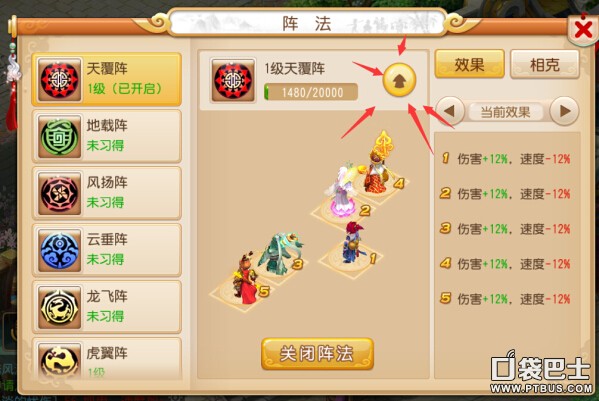Screen dimensions: 599x401
Task: Close the 阵法 window with red X
Action: (583, 29)
